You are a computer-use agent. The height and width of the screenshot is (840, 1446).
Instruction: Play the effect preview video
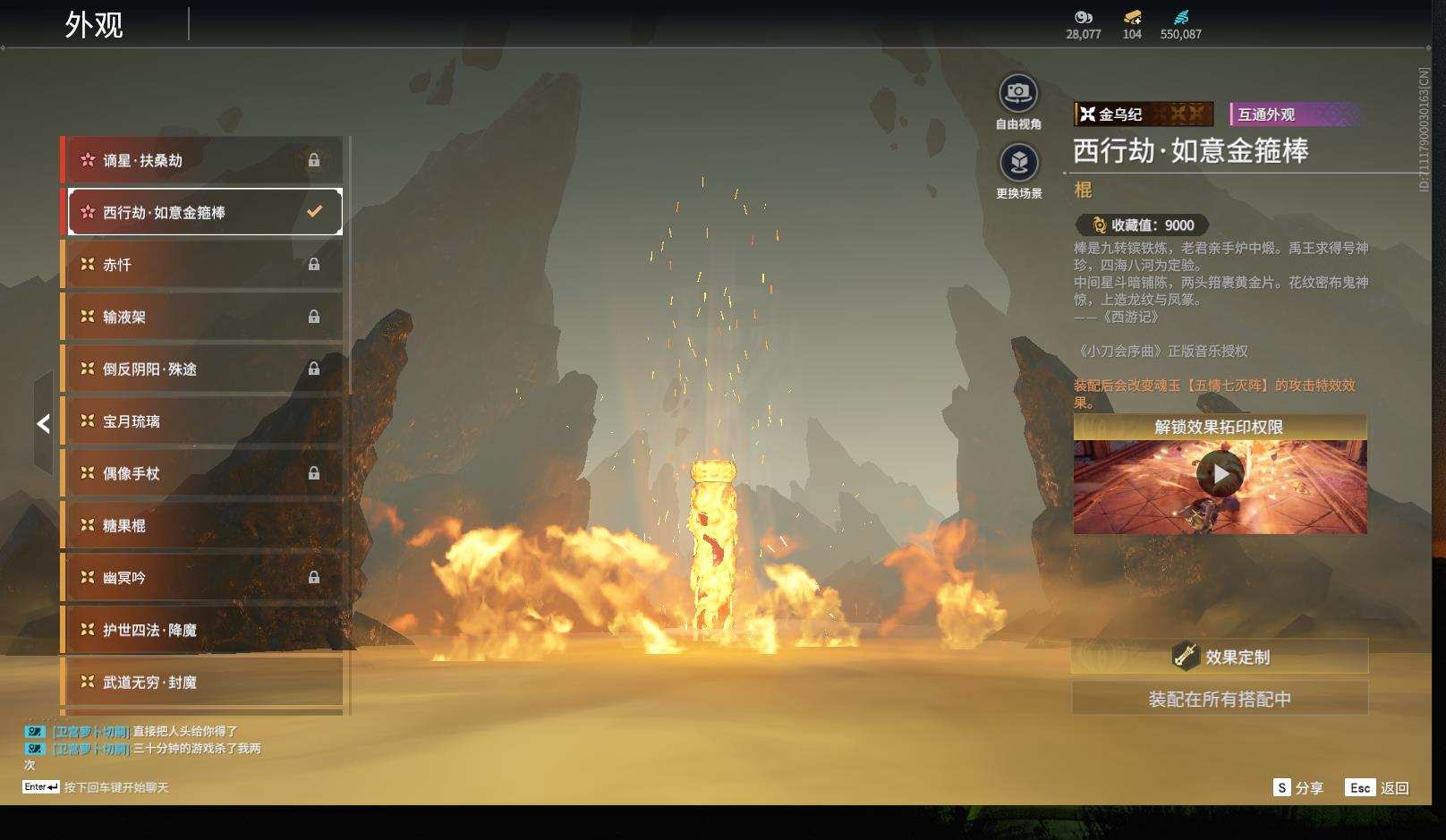[1220, 474]
